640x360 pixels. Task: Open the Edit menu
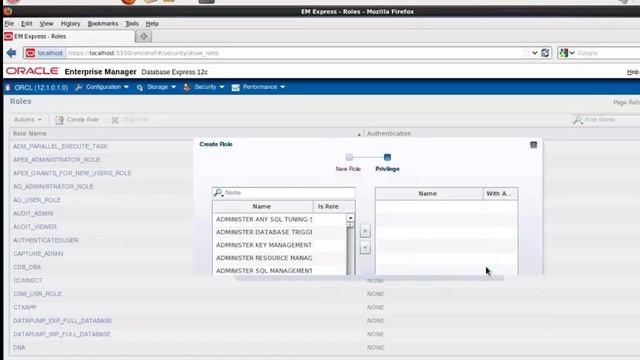(x=27, y=24)
